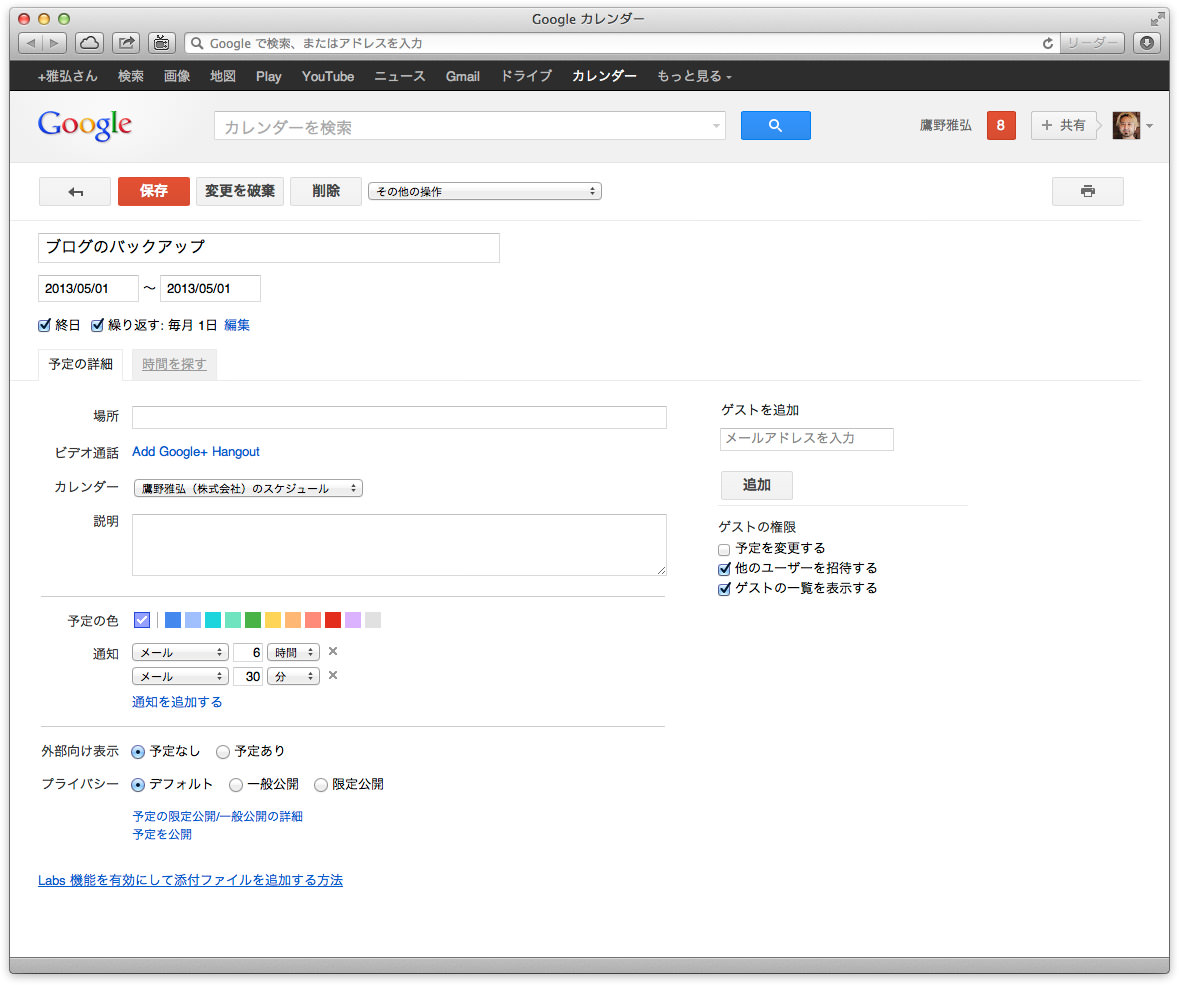Select the 予定なし radio button

[x=138, y=752]
